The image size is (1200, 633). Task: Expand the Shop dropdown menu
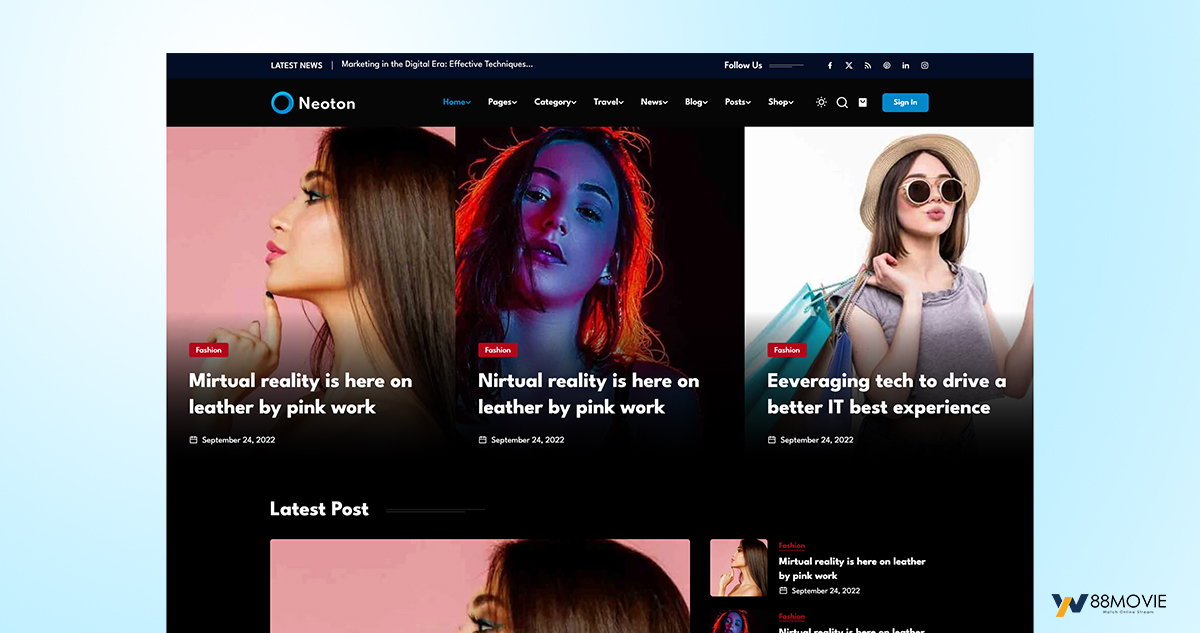[x=780, y=102]
